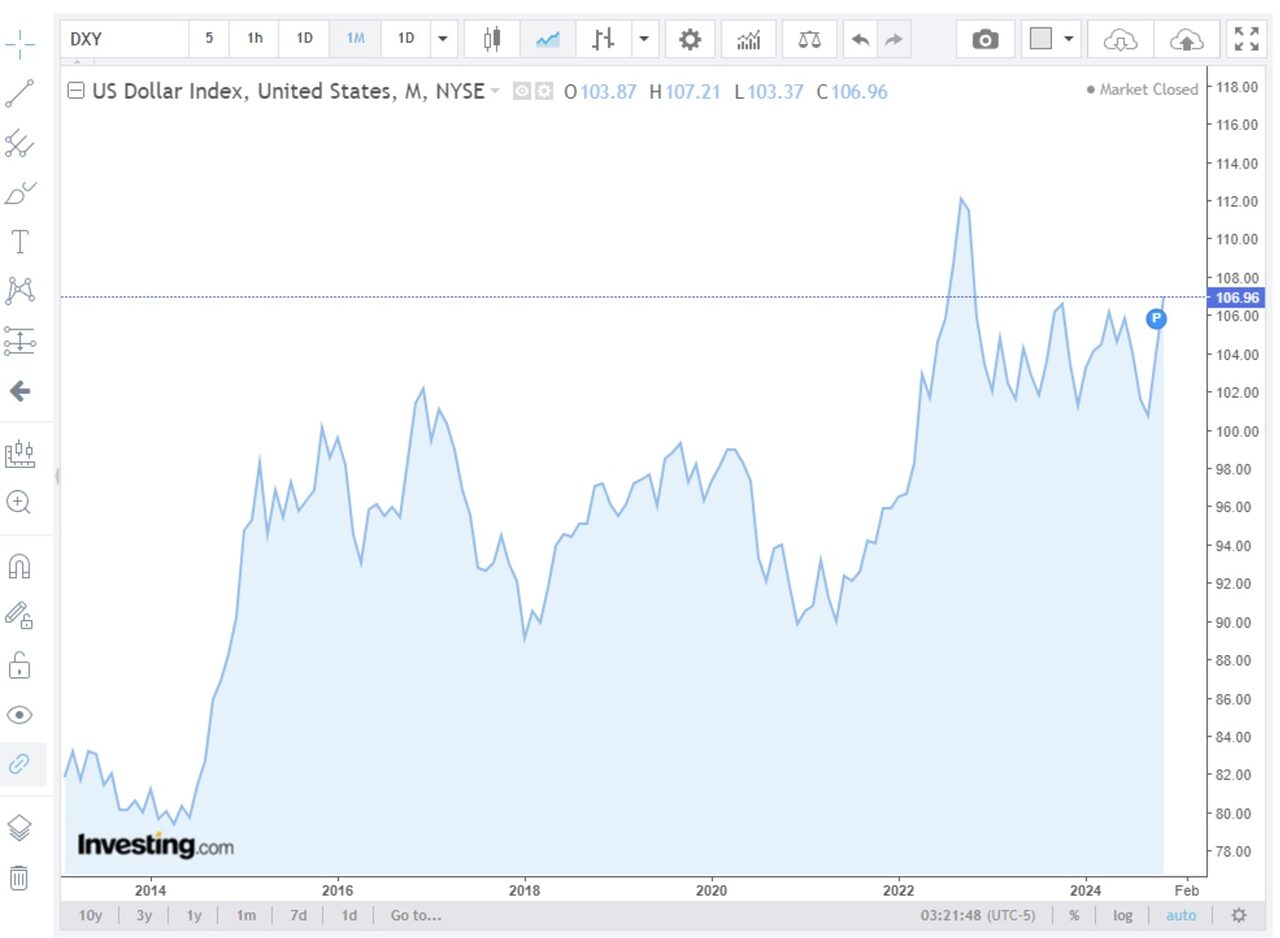
Task: Click the blue P marker on chart
Action: pos(1156,318)
